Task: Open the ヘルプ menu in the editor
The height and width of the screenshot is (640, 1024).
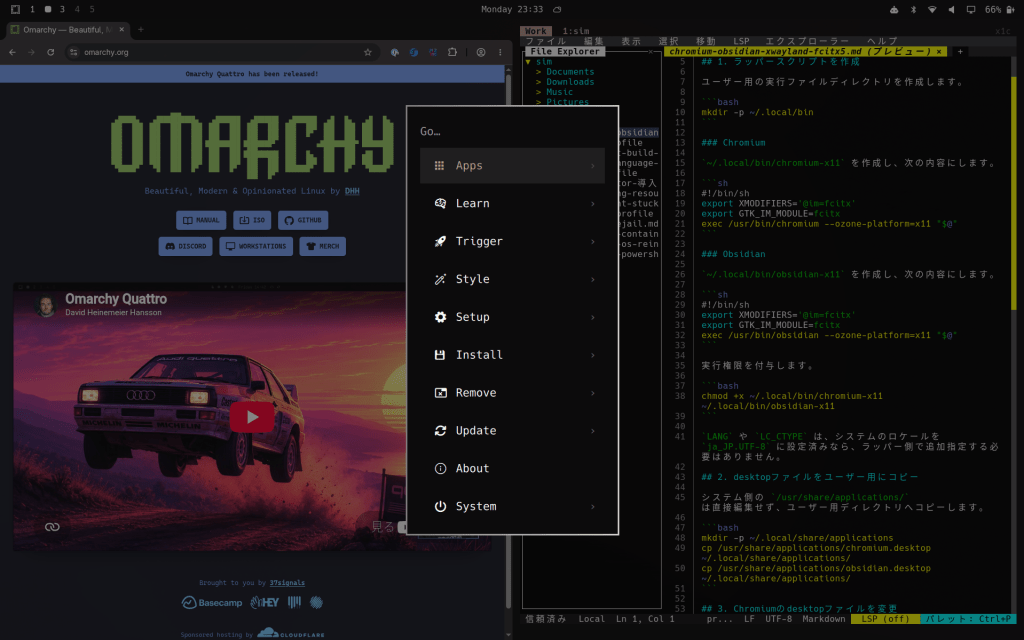Action: (x=882, y=41)
